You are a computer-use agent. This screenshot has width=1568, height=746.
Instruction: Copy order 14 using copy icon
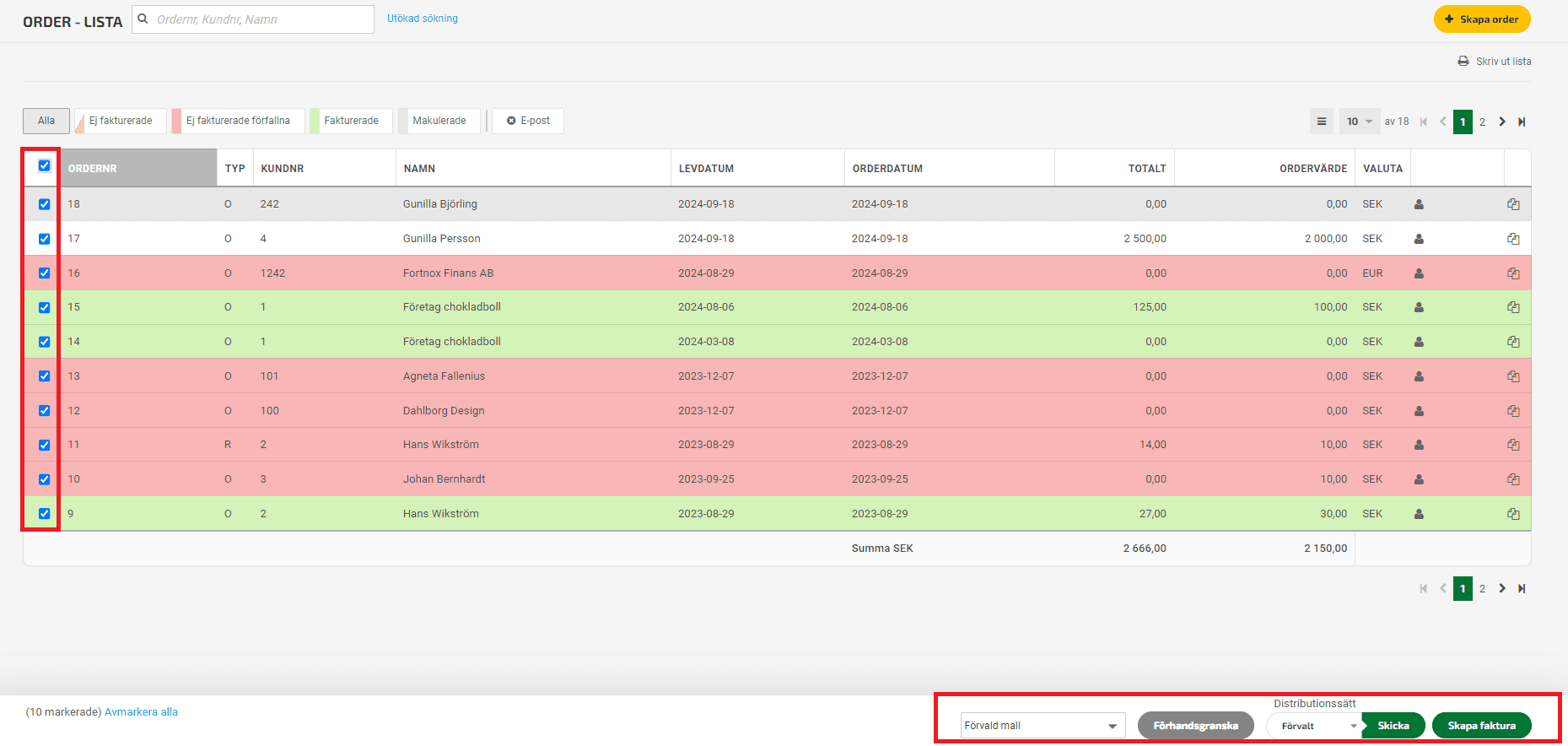pos(1513,342)
